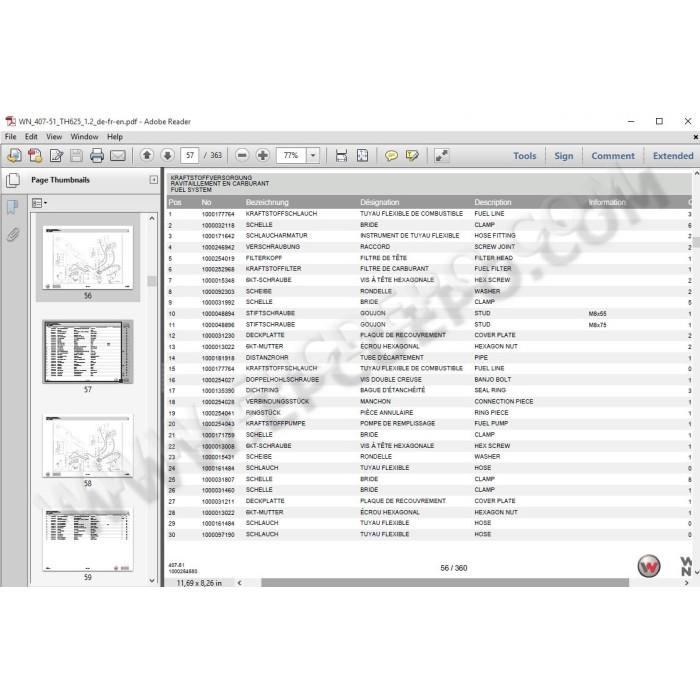The image size is (700, 700).
Task: Open the Comment pane
Action: (613, 156)
